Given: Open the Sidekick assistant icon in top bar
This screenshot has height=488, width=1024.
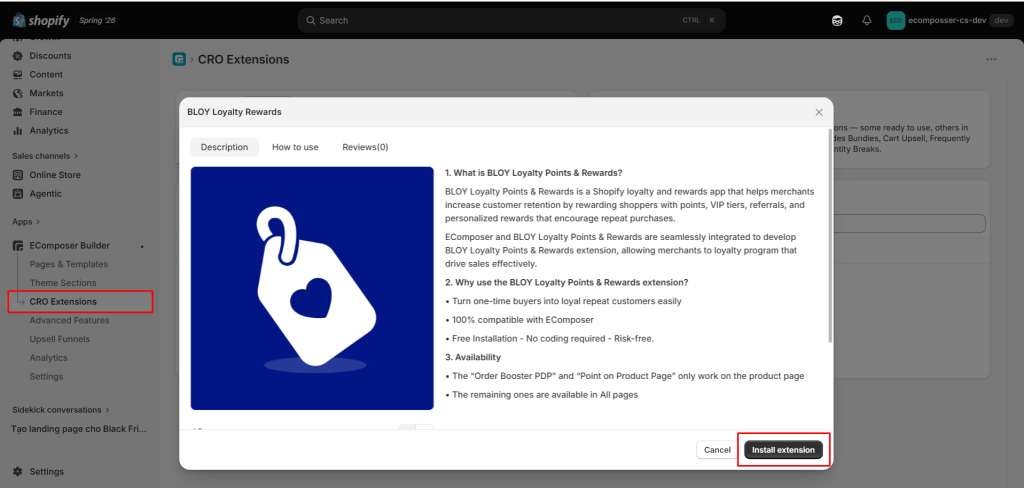Looking at the screenshot, I should point(837,20).
